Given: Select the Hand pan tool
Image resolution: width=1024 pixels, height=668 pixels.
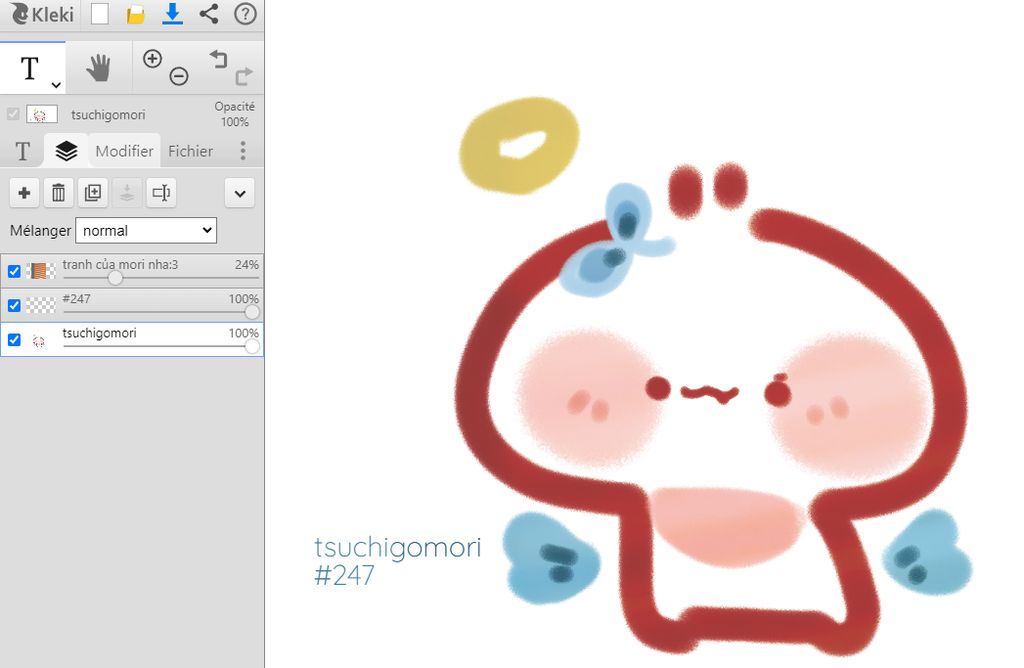Looking at the screenshot, I should [x=99, y=68].
